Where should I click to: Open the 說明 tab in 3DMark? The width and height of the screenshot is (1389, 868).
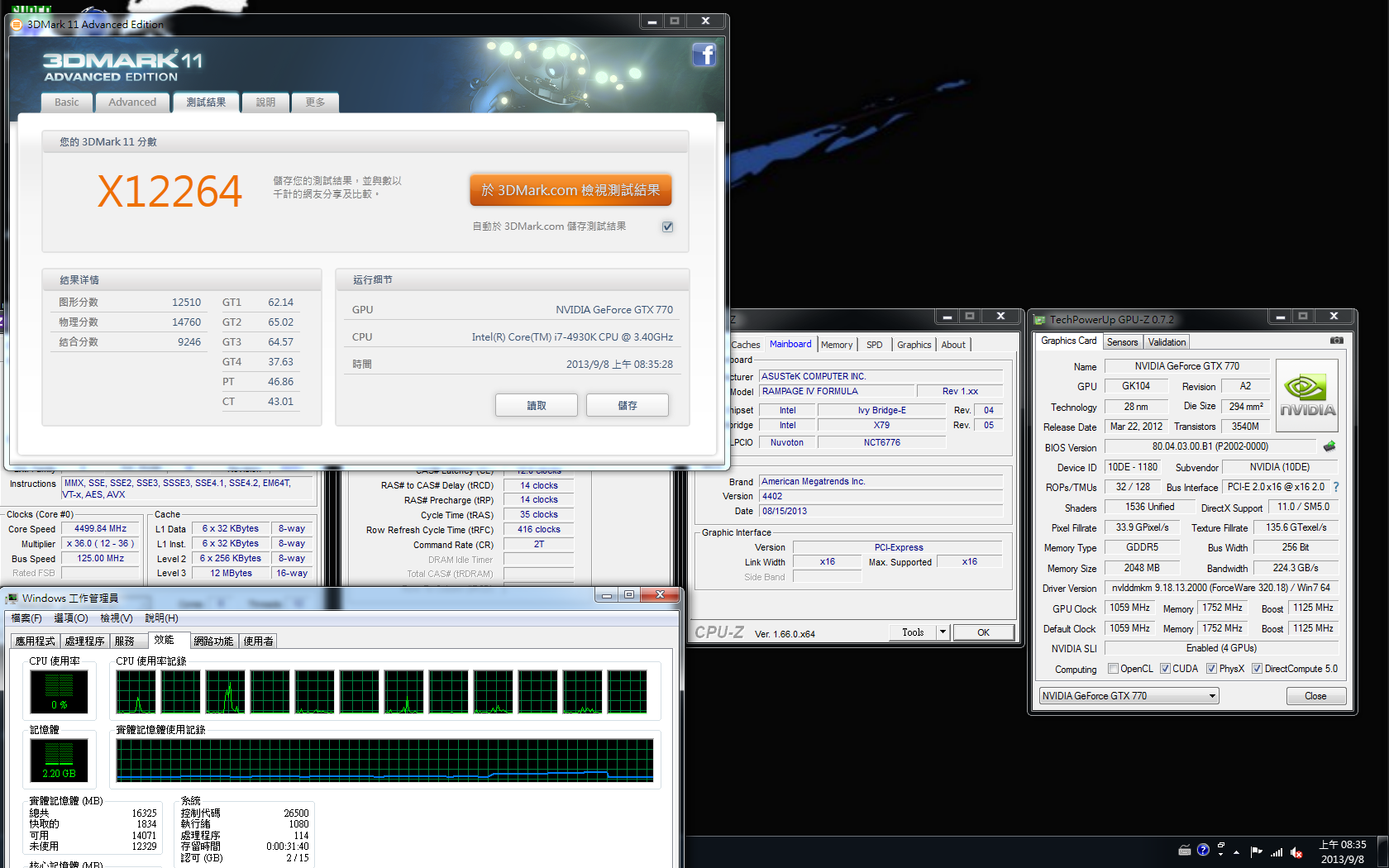[265, 103]
